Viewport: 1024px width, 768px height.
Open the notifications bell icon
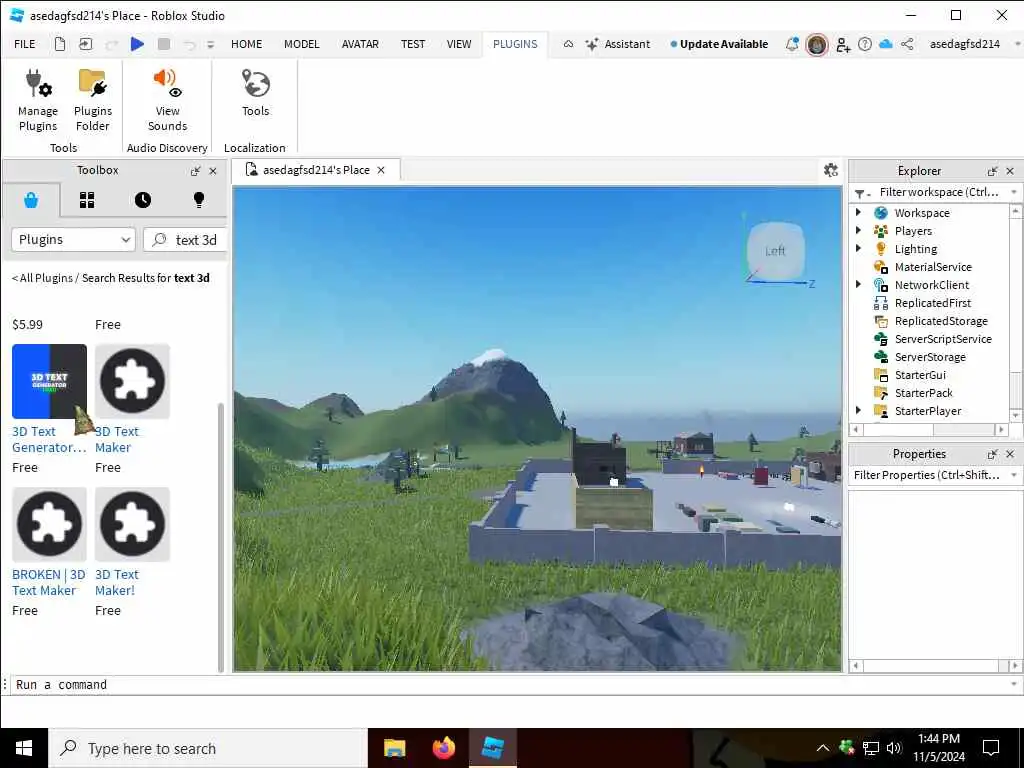(792, 44)
